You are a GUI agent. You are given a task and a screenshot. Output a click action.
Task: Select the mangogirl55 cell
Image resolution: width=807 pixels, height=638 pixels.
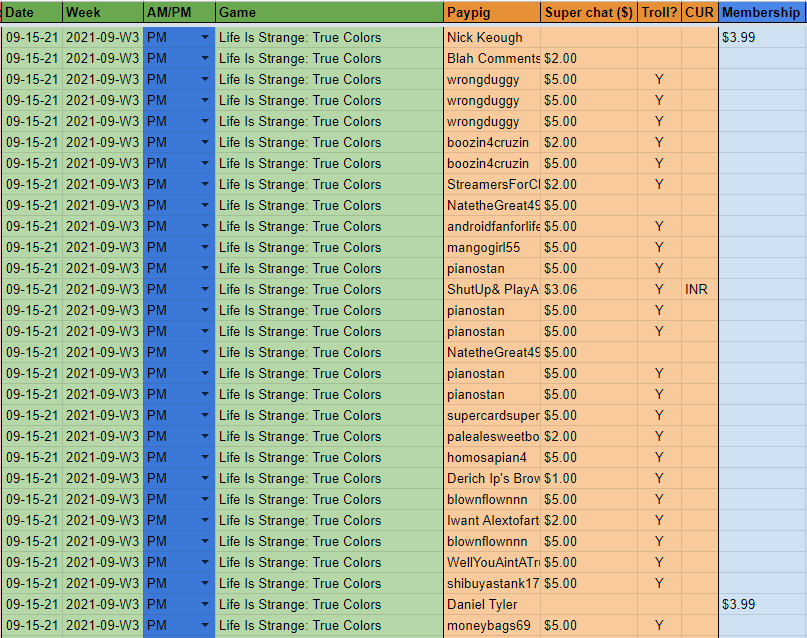492,247
